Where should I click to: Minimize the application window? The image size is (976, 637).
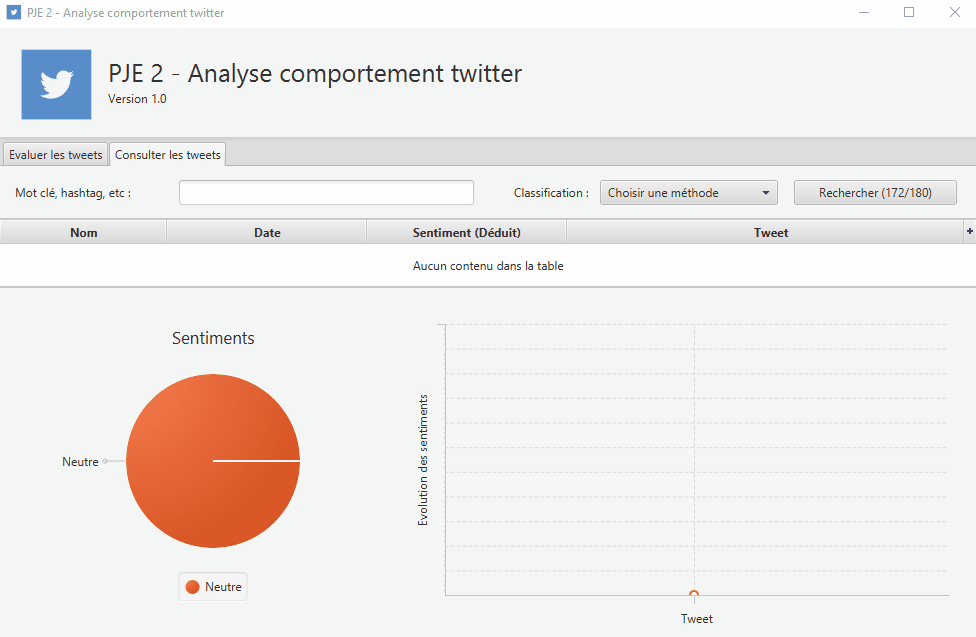[x=864, y=13]
